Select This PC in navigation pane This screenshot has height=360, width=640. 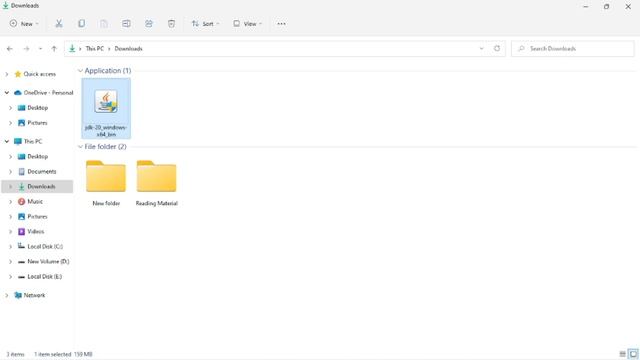[x=32, y=141]
